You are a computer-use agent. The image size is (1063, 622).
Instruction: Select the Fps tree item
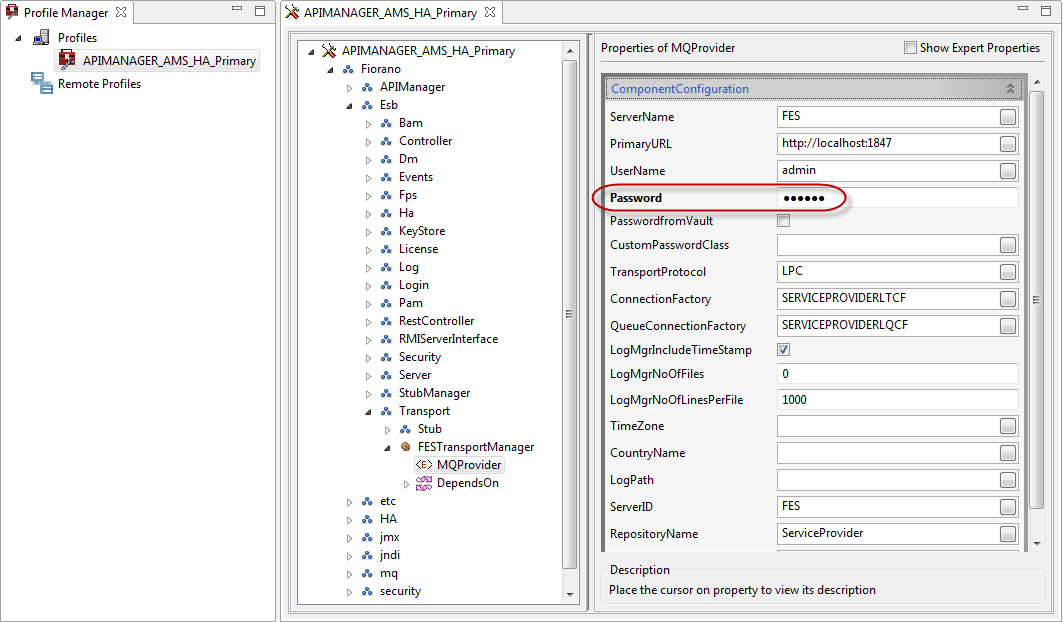pos(408,195)
